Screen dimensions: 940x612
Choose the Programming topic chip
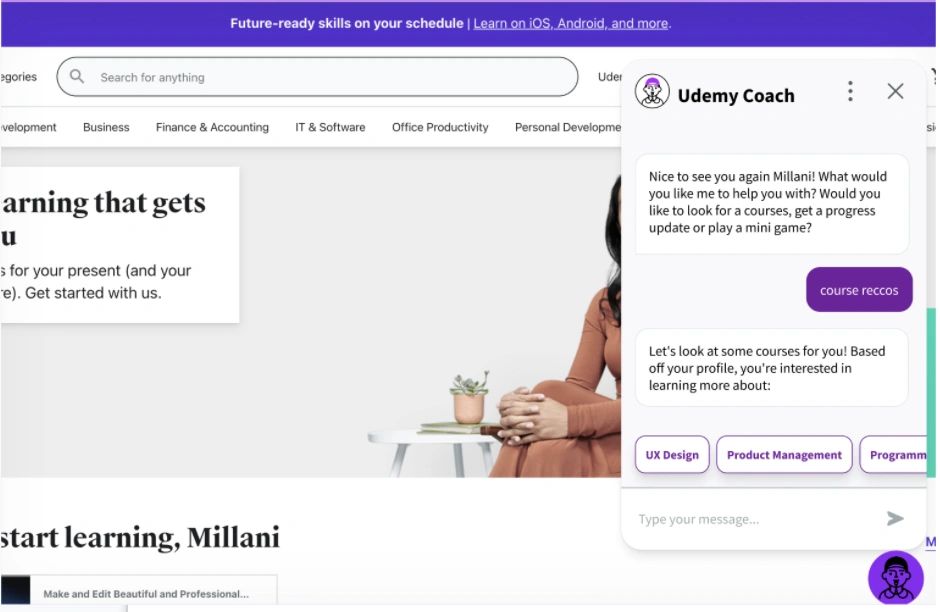click(x=893, y=454)
